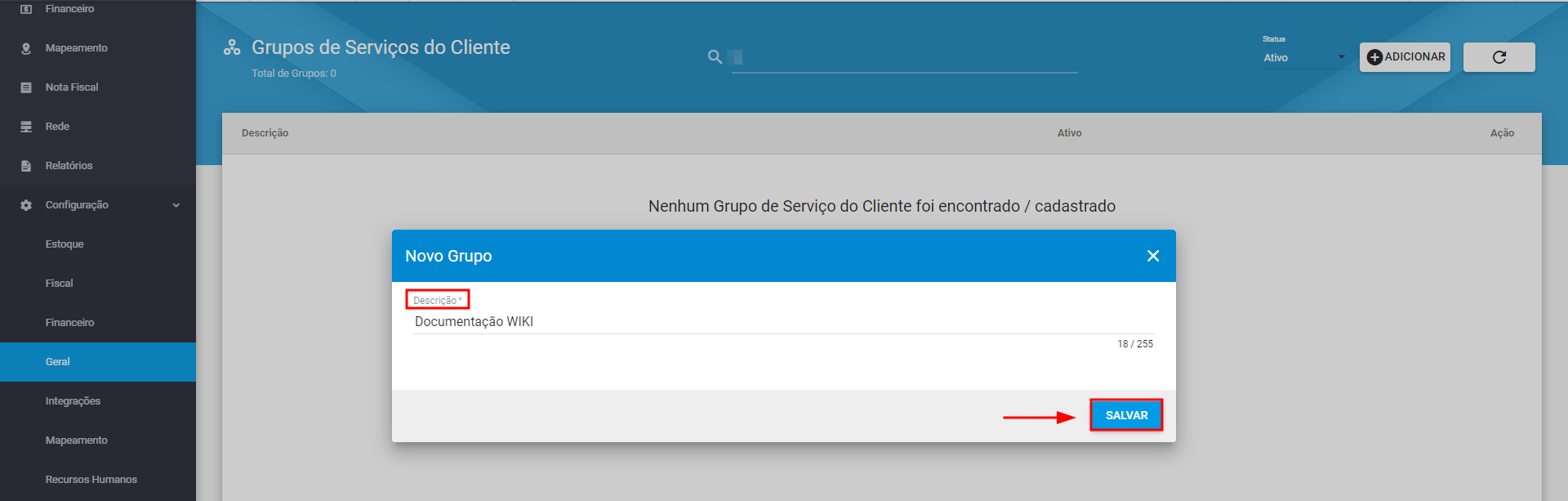Click the ADICIONAR button
Viewport: 1568px width, 501px height.
[x=1405, y=57]
